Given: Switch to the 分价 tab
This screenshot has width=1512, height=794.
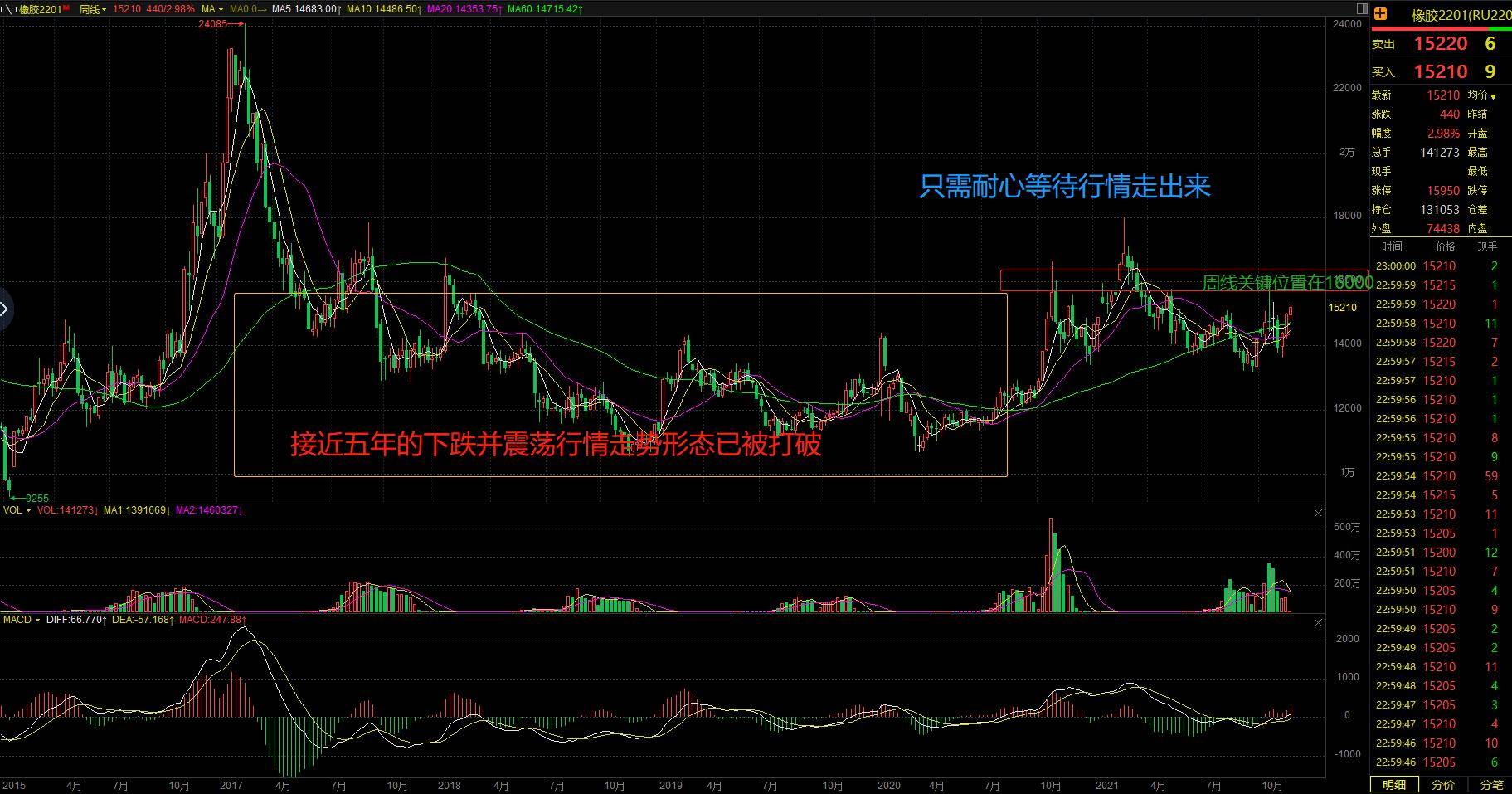Looking at the screenshot, I should 1443,785.
